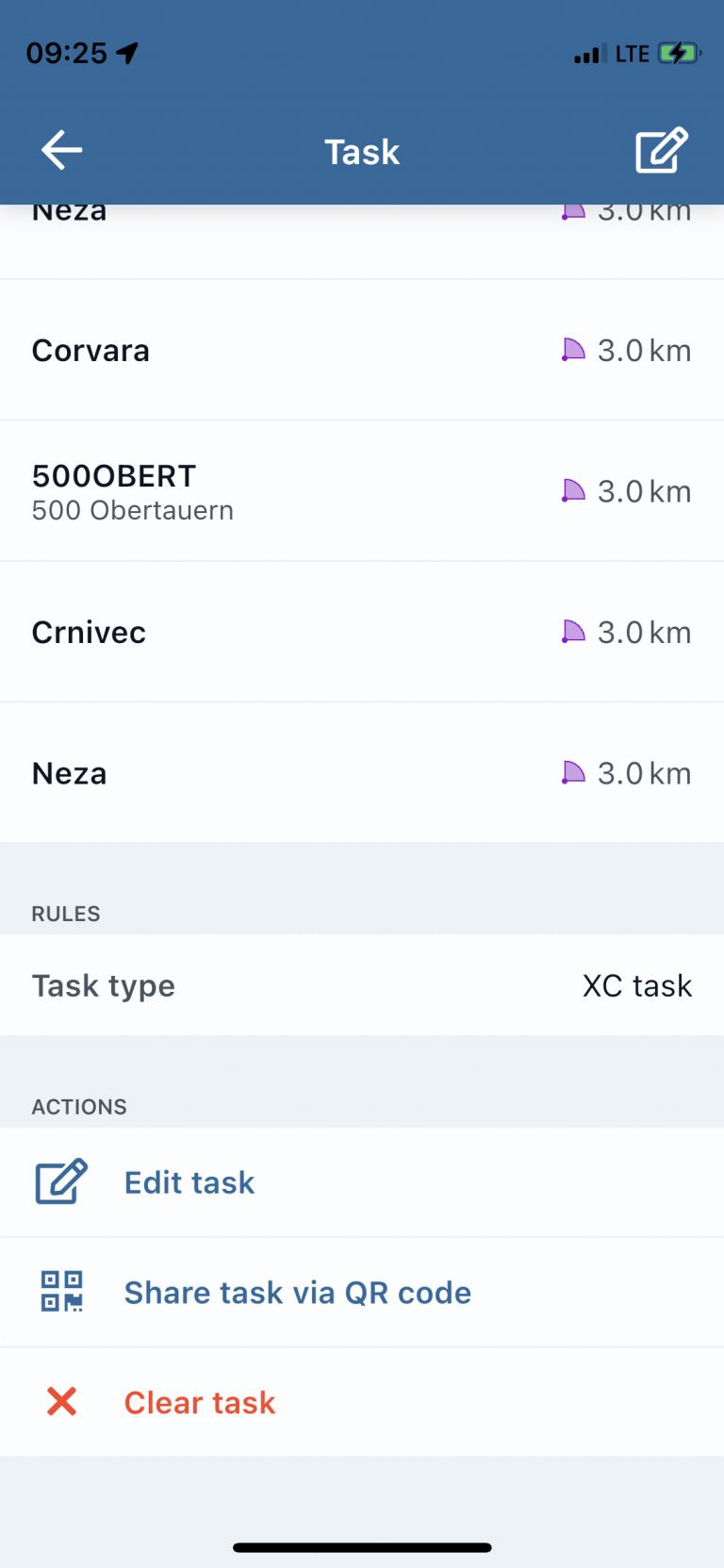Change the XC task value

point(636,985)
